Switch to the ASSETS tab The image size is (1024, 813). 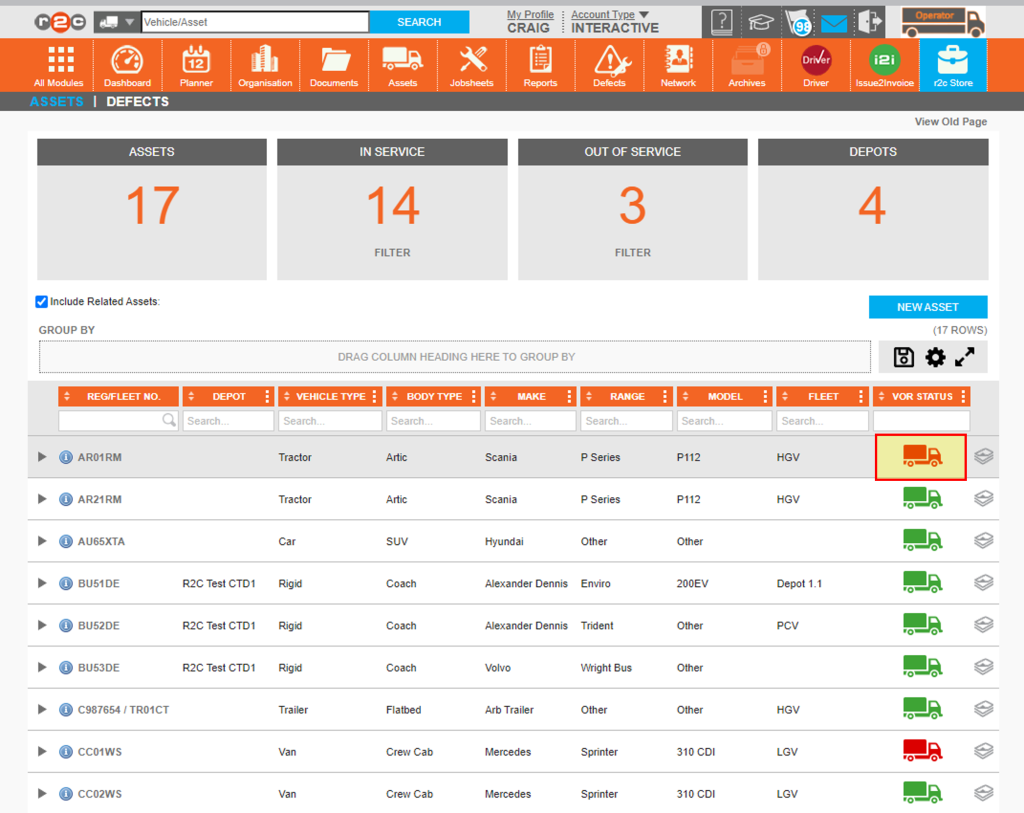57,101
